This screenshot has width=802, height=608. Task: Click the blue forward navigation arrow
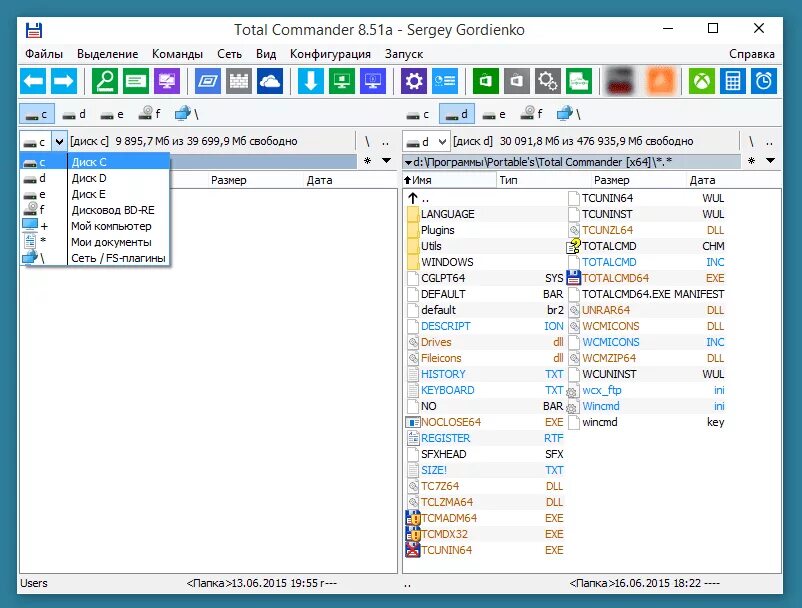click(x=61, y=80)
